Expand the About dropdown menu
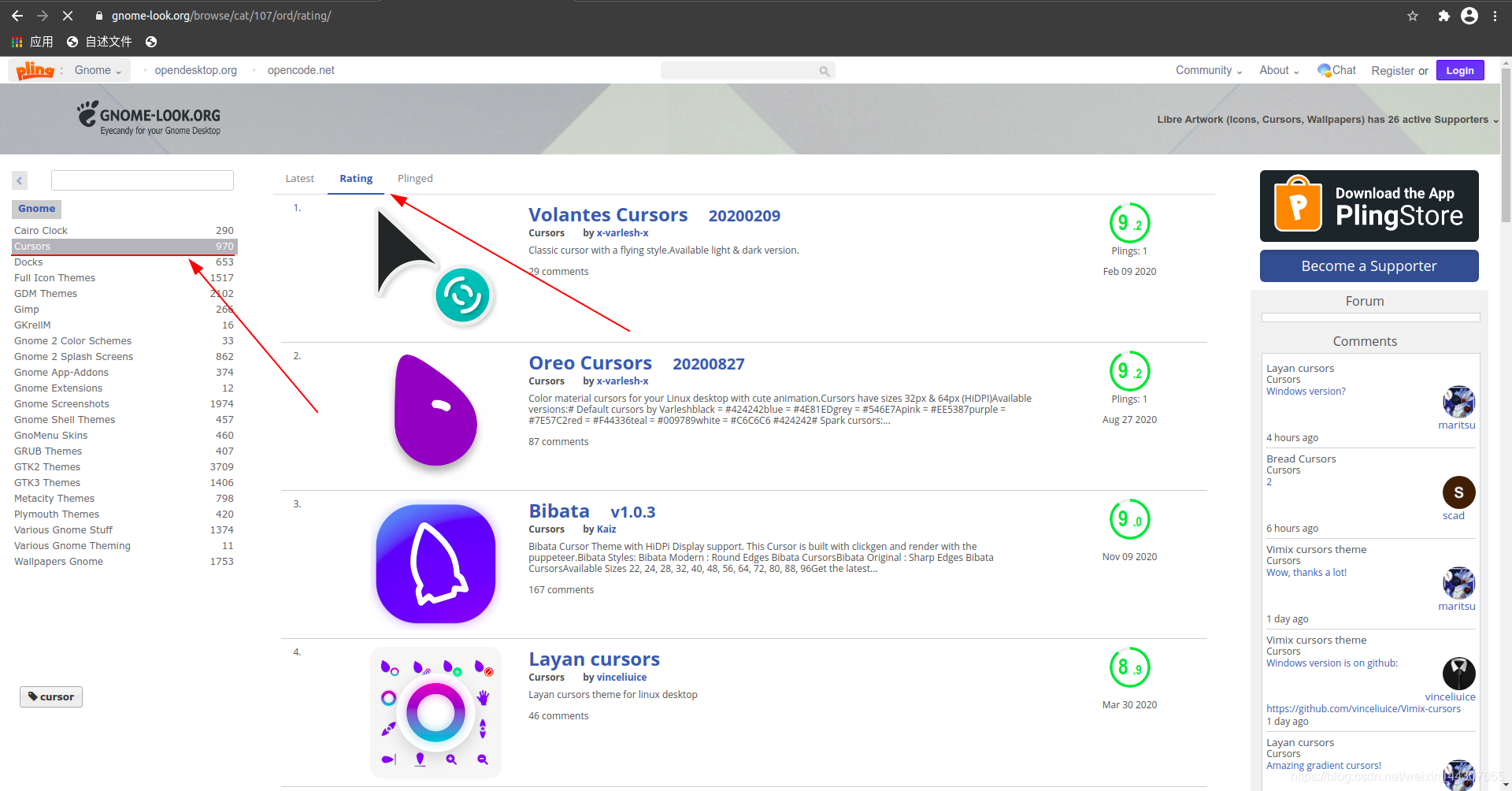Image resolution: width=1512 pixels, height=791 pixels. 1279,70
